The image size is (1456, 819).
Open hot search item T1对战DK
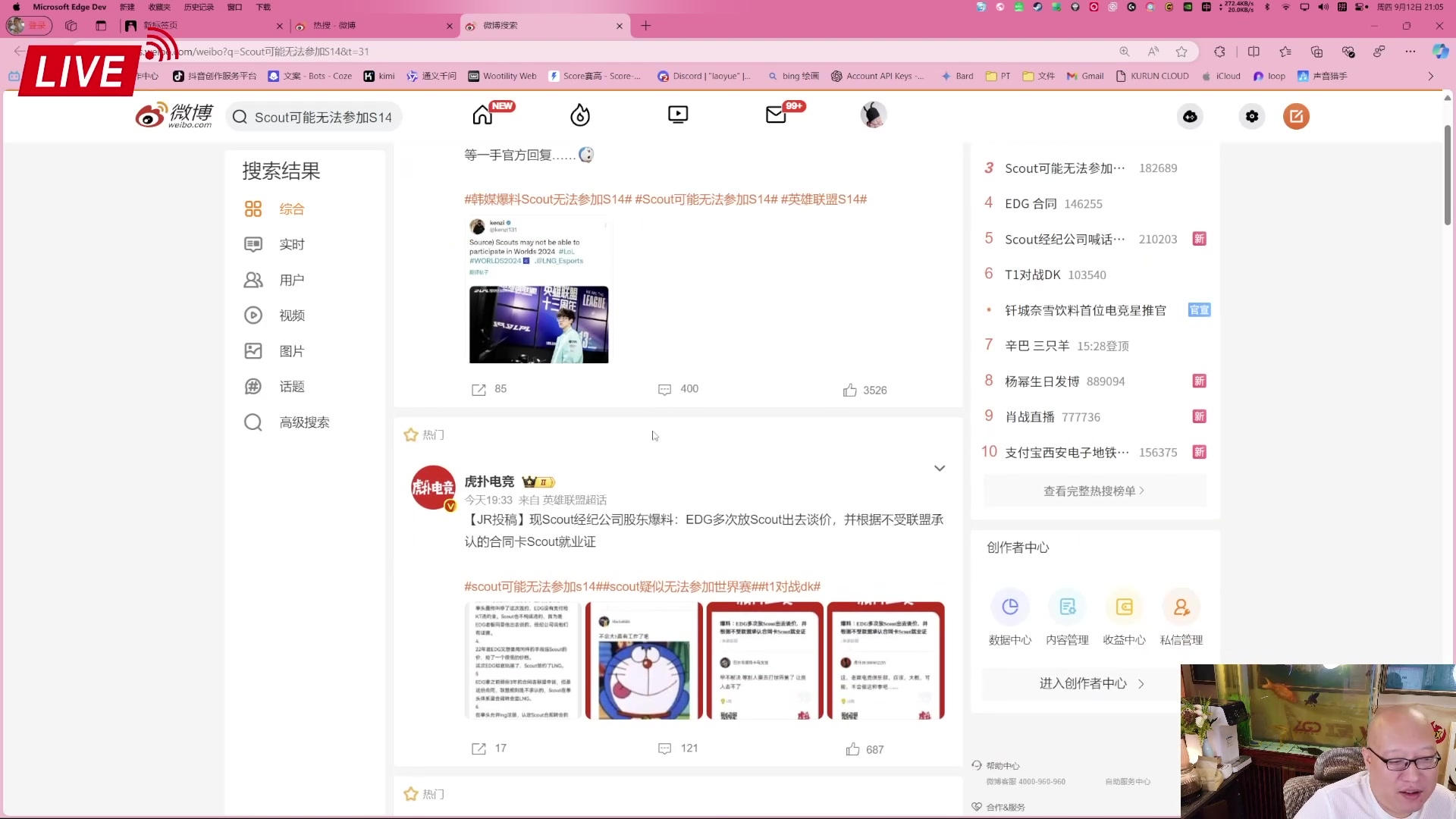tap(1033, 275)
